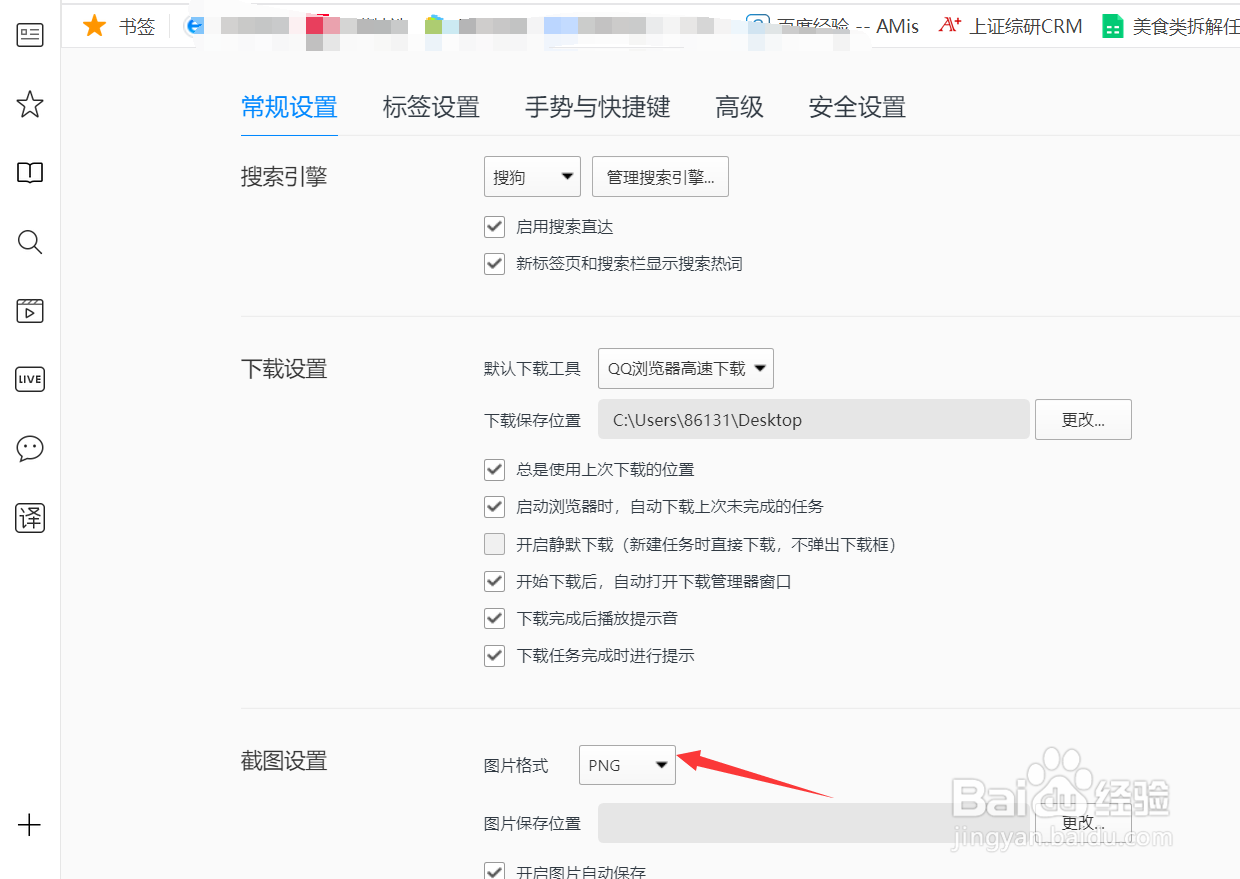Image resolution: width=1240 pixels, height=879 pixels.
Task: Open the 手势与快捷键 settings tab
Action: pos(597,107)
